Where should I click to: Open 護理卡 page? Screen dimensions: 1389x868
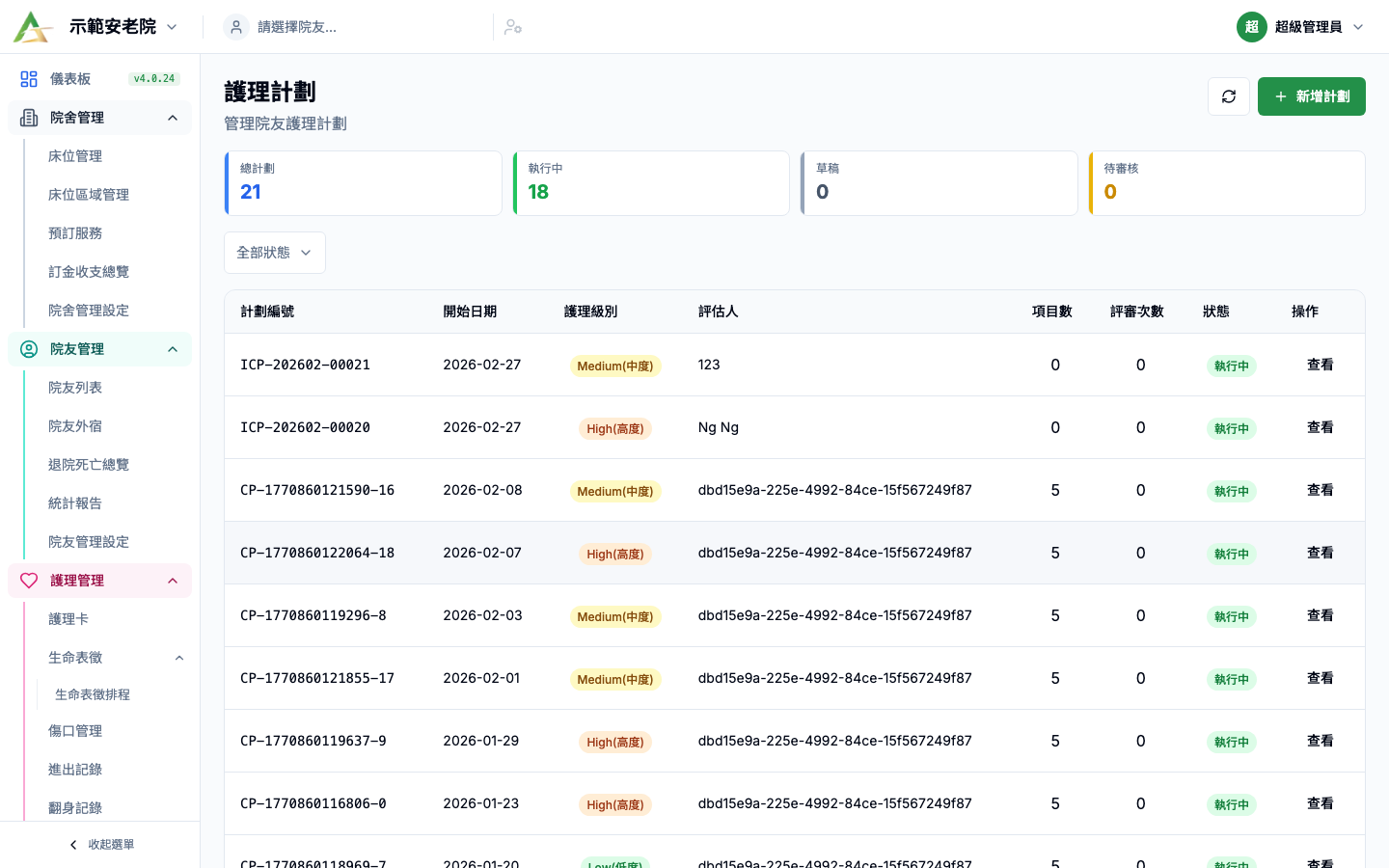click(x=68, y=619)
